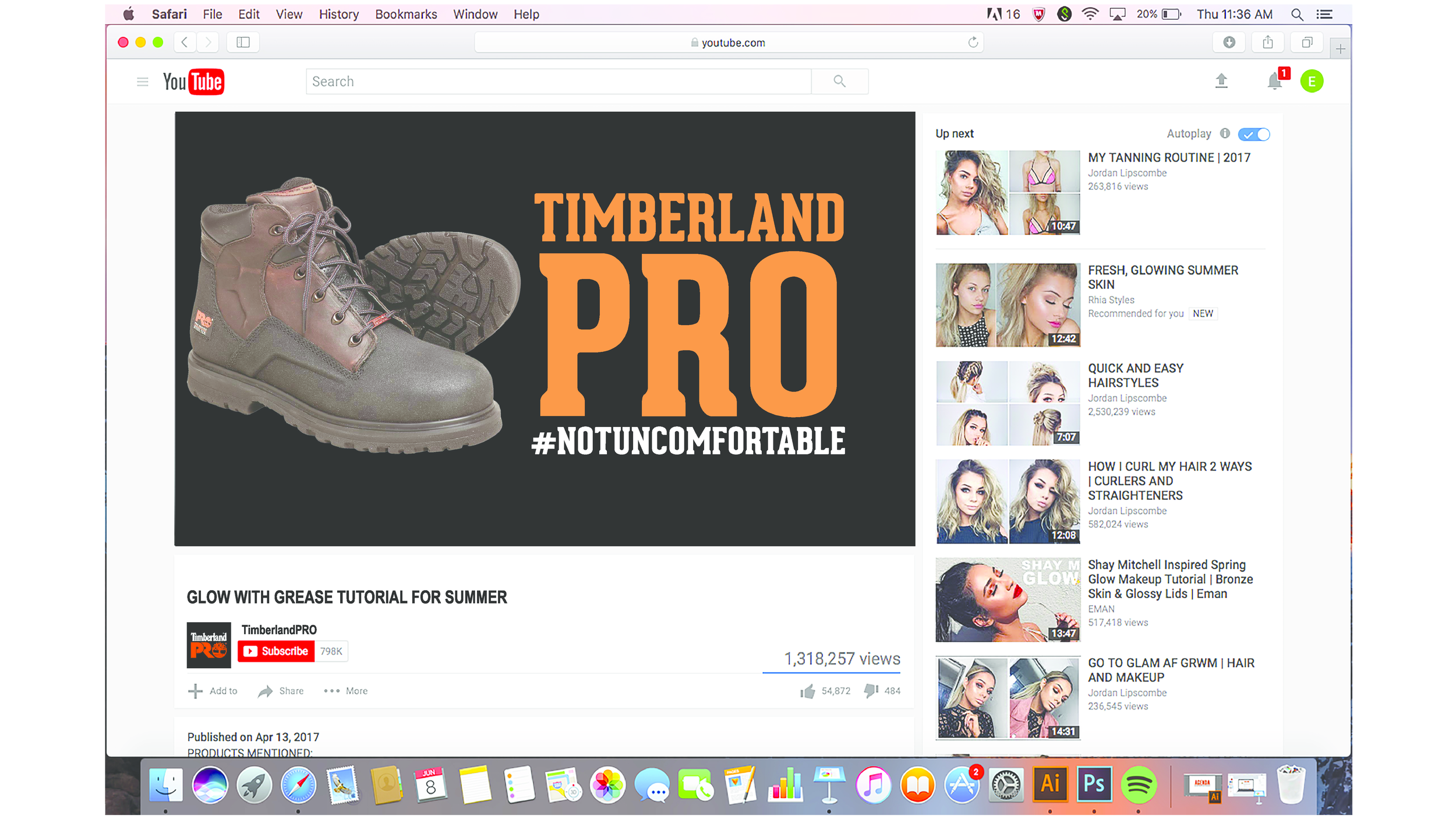Open QUICK AND EASY HAIRSTYLES title
Image resolution: width=1456 pixels, height=819 pixels.
pos(1136,375)
